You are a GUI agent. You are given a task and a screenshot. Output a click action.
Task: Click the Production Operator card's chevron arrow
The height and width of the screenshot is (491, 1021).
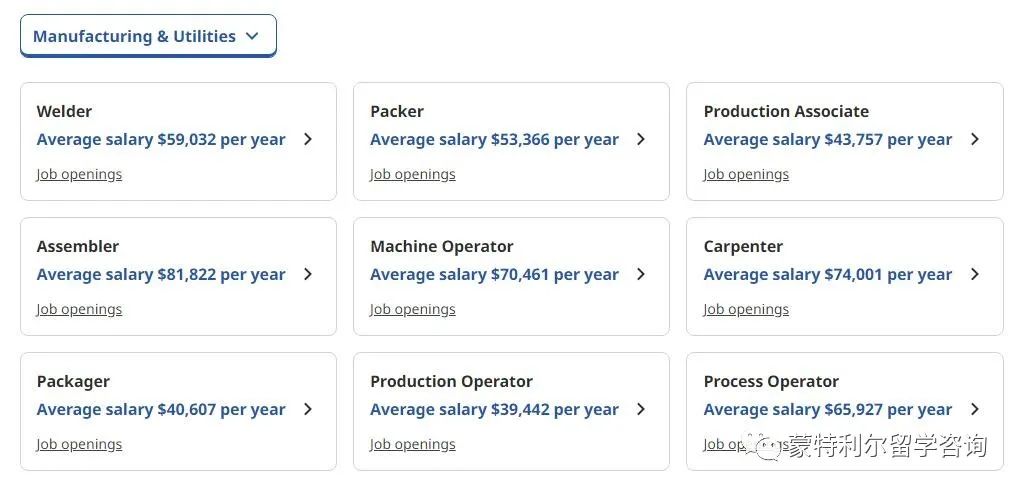(x=641, y=409)
